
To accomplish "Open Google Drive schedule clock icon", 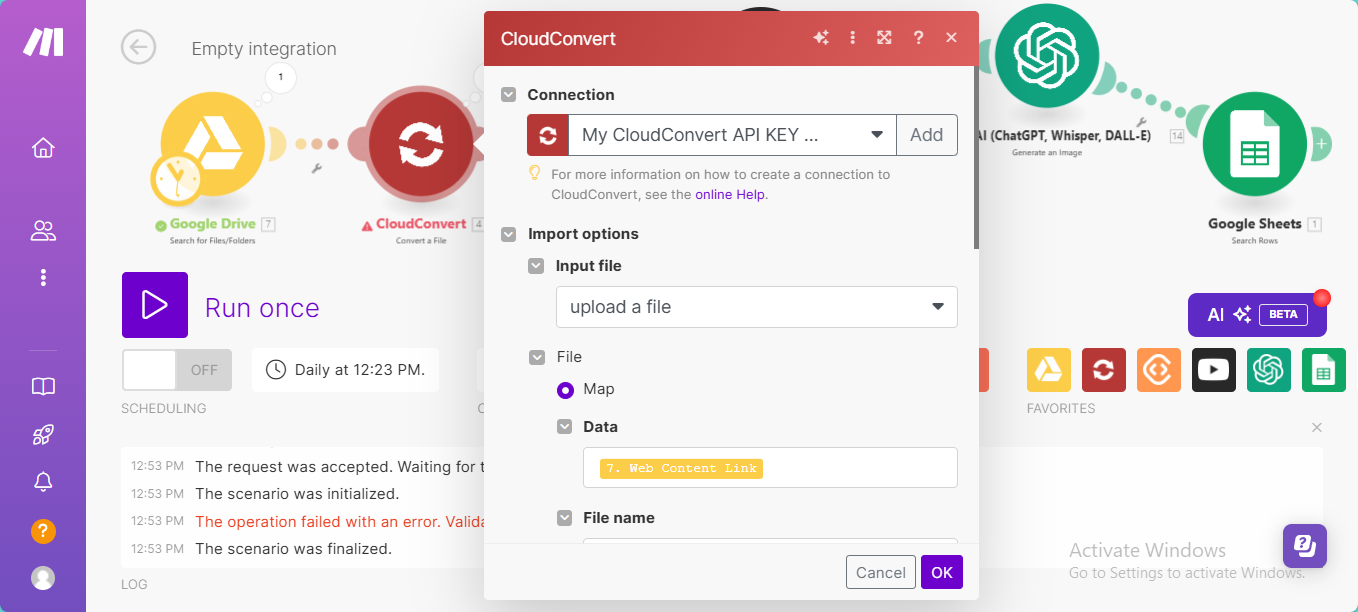I will click(177, 178).
